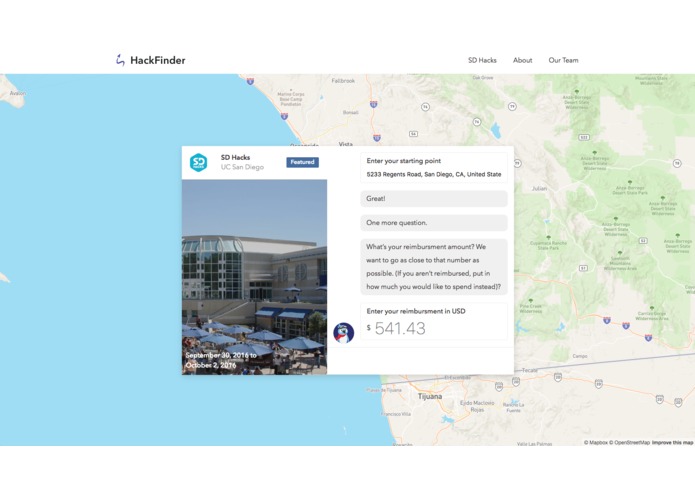Select the UC San Diego subtitle
Viewport: 695px width, 494px height.
242,167
